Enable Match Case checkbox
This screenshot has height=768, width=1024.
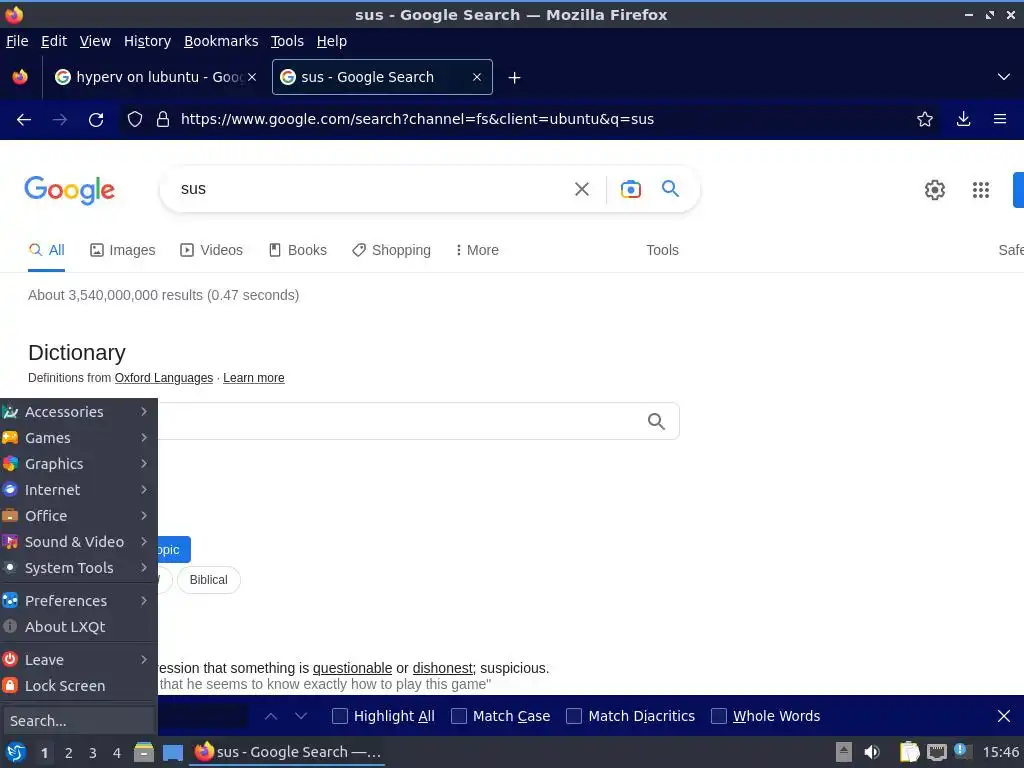[x=459, y=716]
